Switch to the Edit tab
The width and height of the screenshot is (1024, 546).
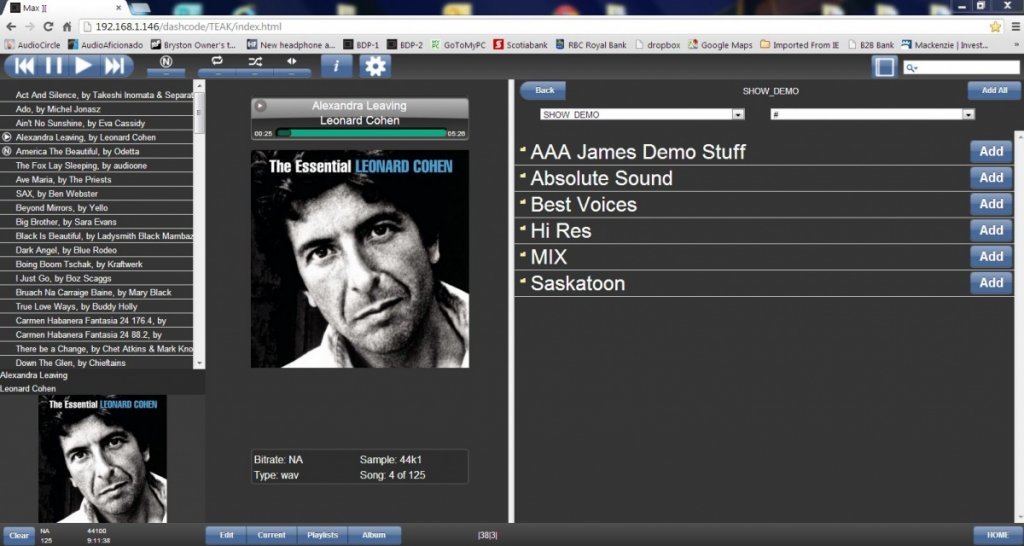(x=226, y=535)
